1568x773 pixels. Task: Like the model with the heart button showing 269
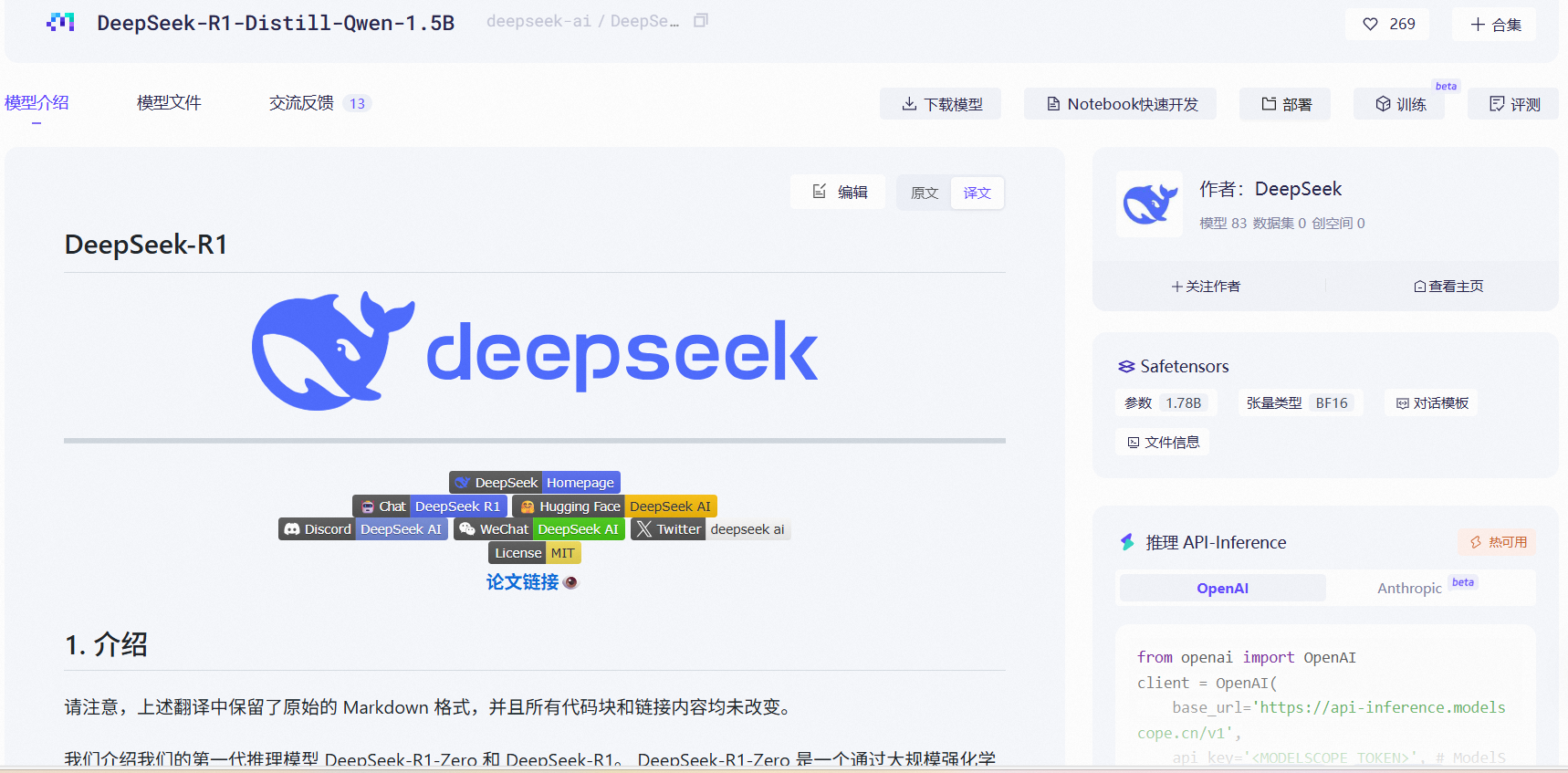click(1387, 24)
